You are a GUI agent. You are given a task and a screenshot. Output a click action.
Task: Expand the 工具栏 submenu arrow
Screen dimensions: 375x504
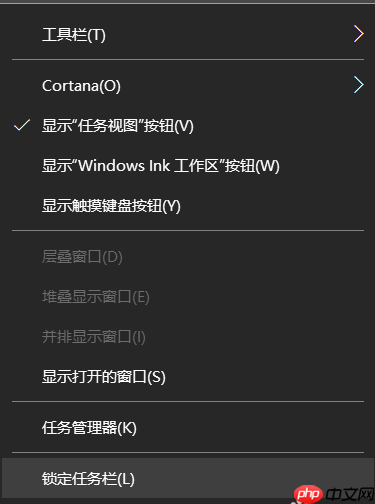358,34
